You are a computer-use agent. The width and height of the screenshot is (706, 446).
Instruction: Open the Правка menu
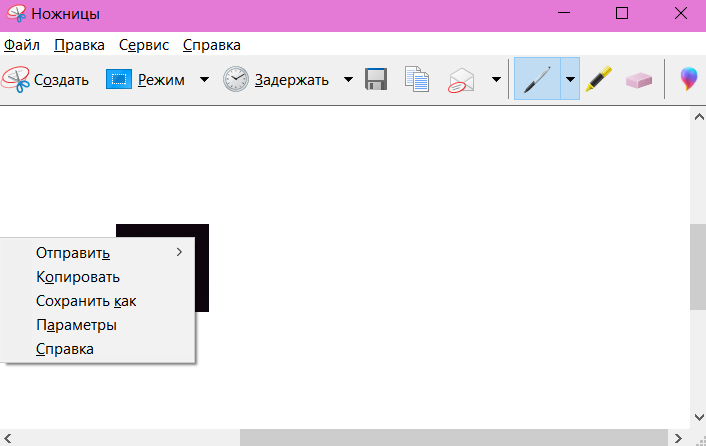(79, 45)
